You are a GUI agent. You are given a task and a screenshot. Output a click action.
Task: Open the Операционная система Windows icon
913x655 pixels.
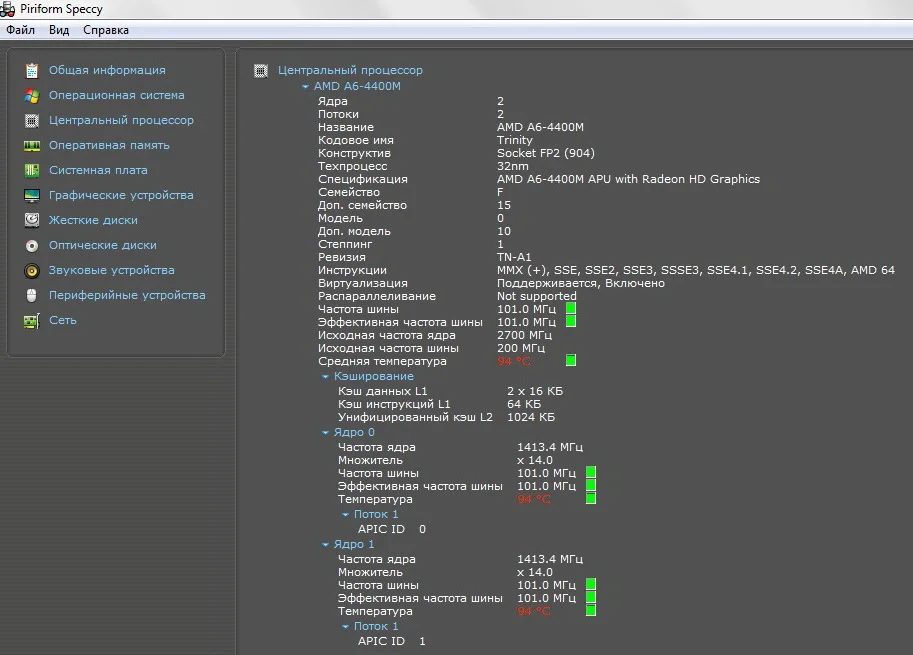pyautogui.click(x=32, y=96)
